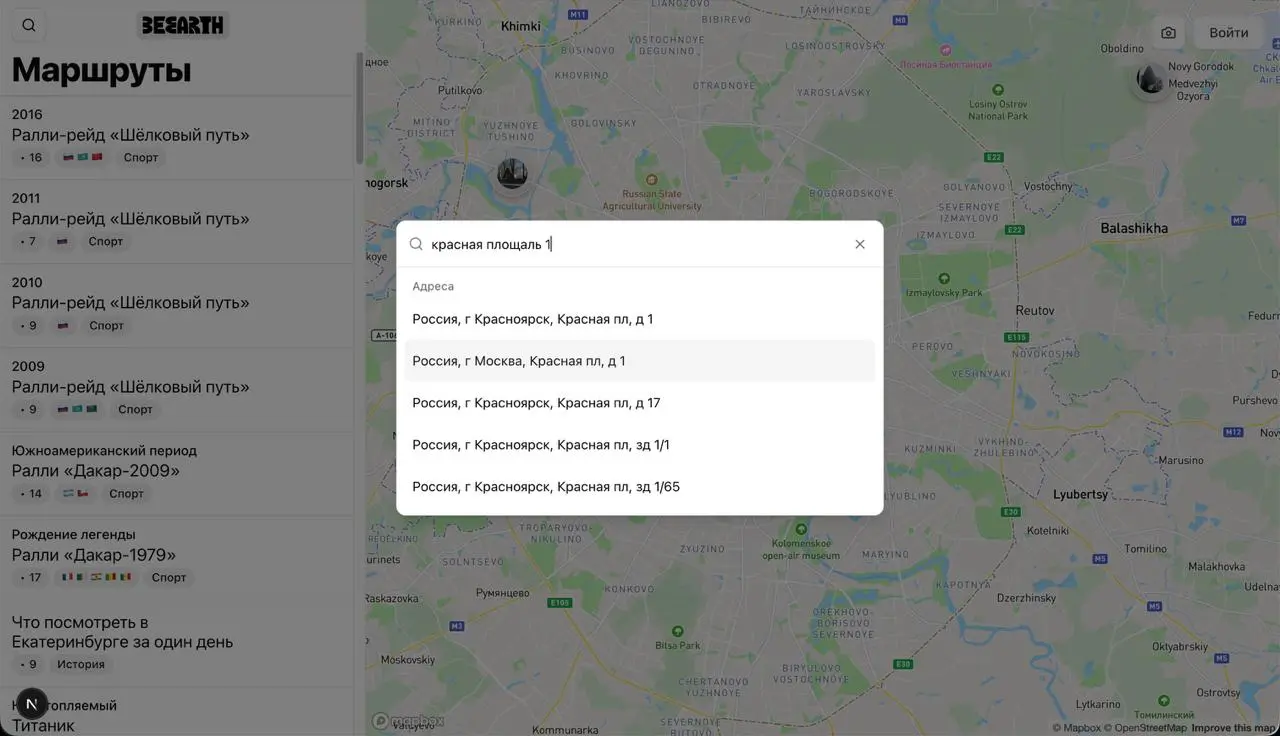Open the OpenStreetMap attribution link
The height and width of the screenshot is (736, 1280).
click(x=1145, y=728)
